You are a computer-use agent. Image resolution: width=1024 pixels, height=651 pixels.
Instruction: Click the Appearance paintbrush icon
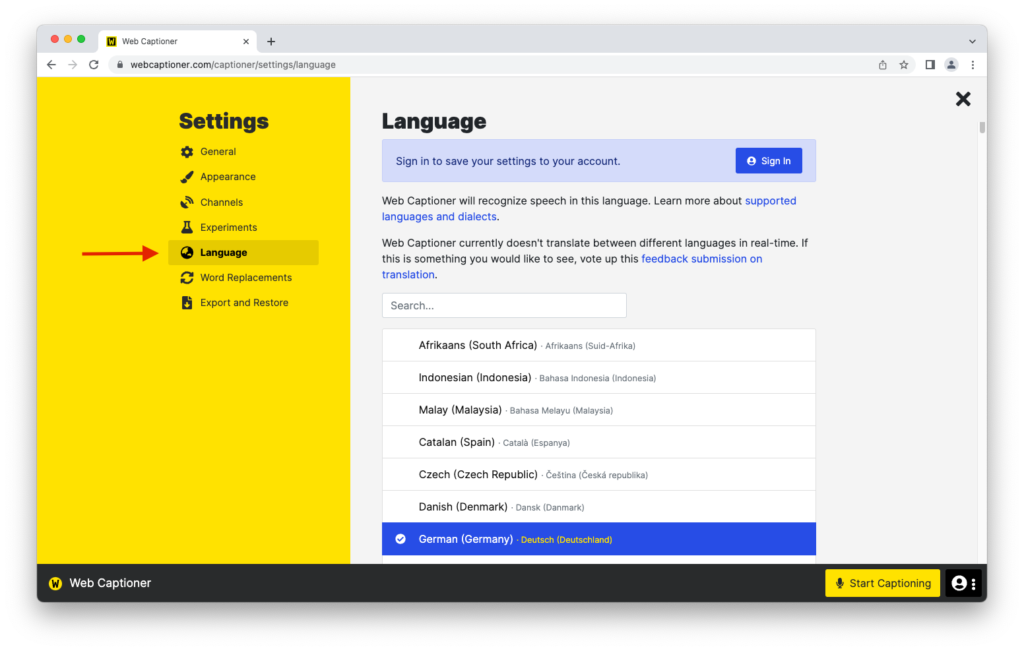click(x=187, y=177)
